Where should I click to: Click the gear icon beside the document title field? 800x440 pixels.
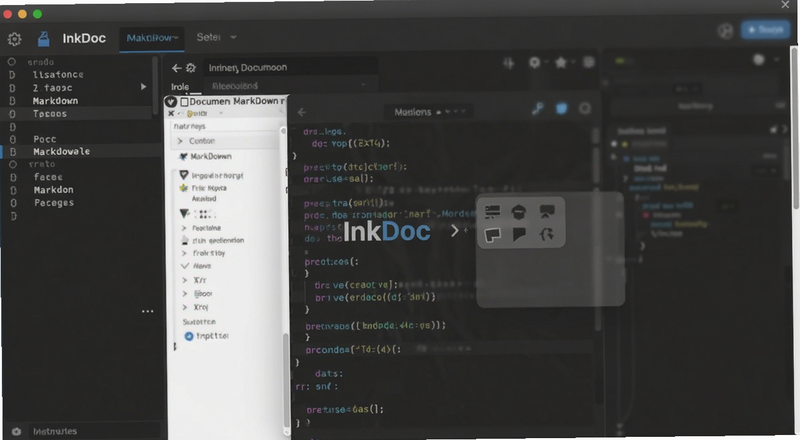(191, 68)
